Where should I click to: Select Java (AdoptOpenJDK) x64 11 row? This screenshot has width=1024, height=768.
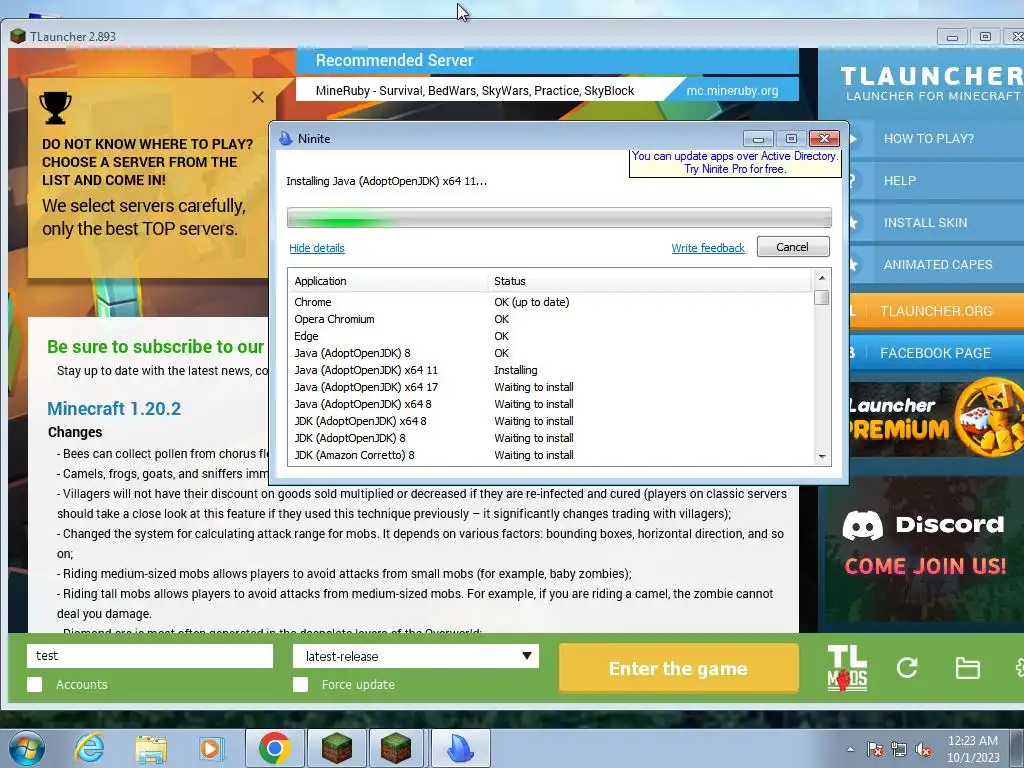(552, 370)
